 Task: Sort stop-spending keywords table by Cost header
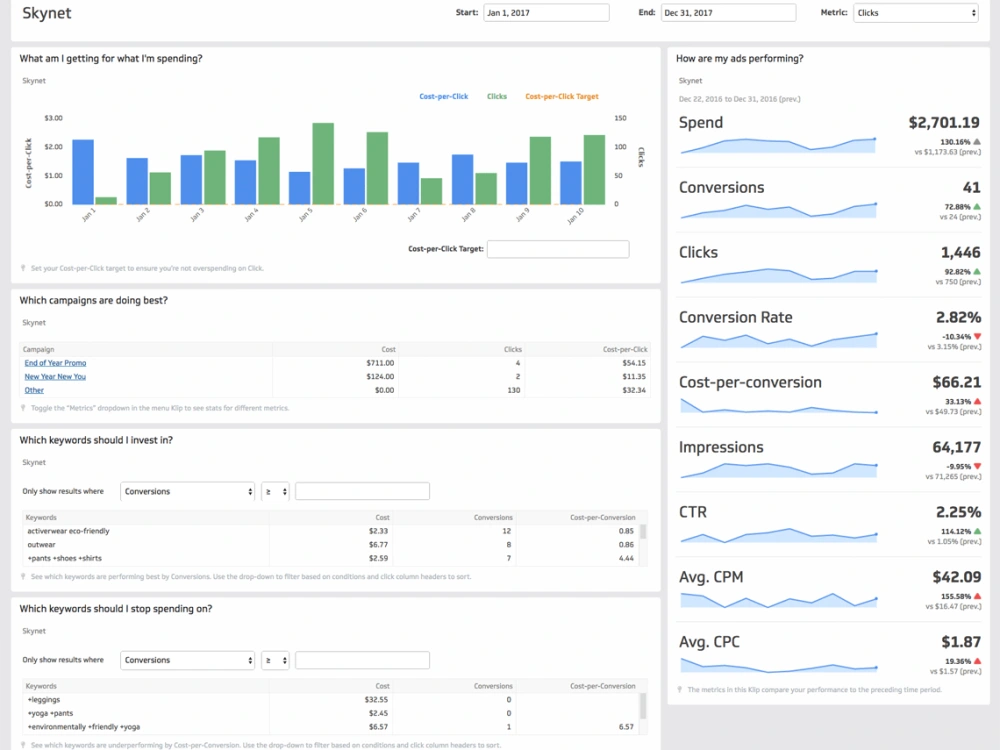383,686
